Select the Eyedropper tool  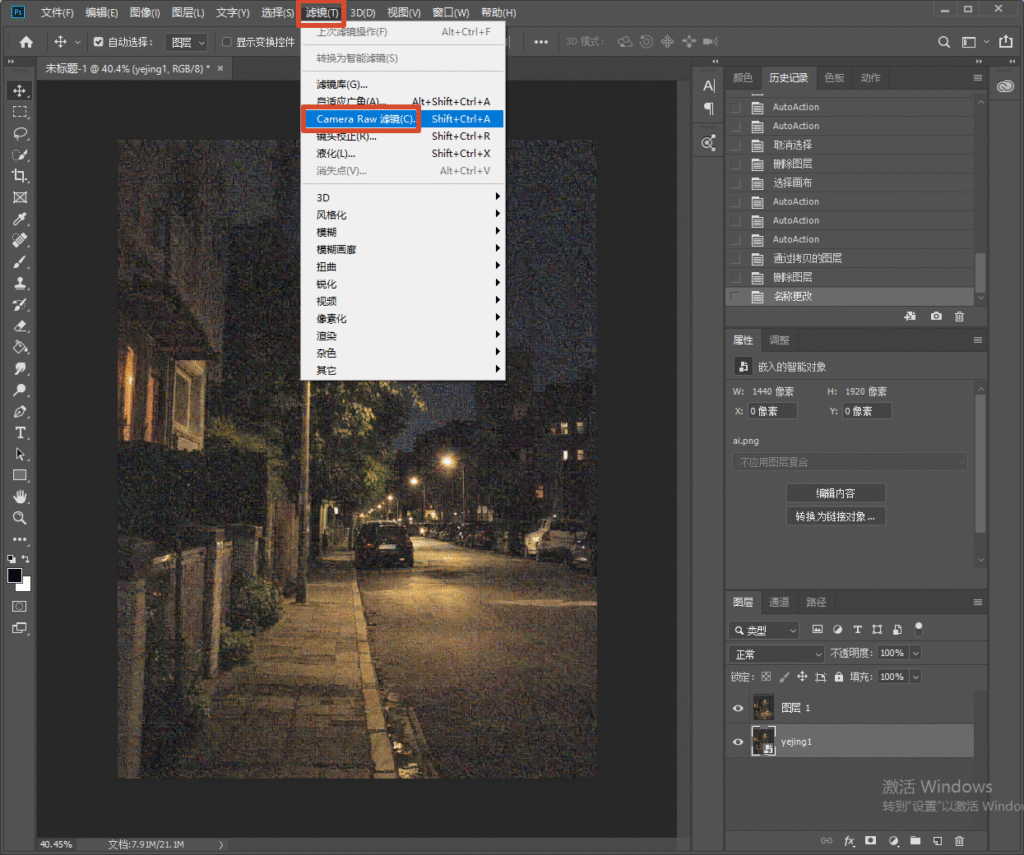20,219
